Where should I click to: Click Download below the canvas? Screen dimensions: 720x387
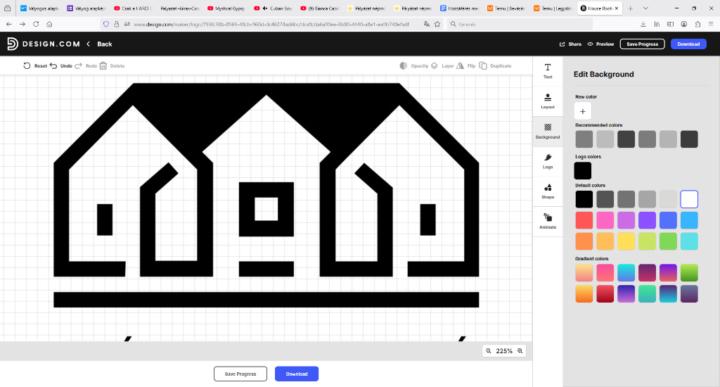tap(297, 374)
